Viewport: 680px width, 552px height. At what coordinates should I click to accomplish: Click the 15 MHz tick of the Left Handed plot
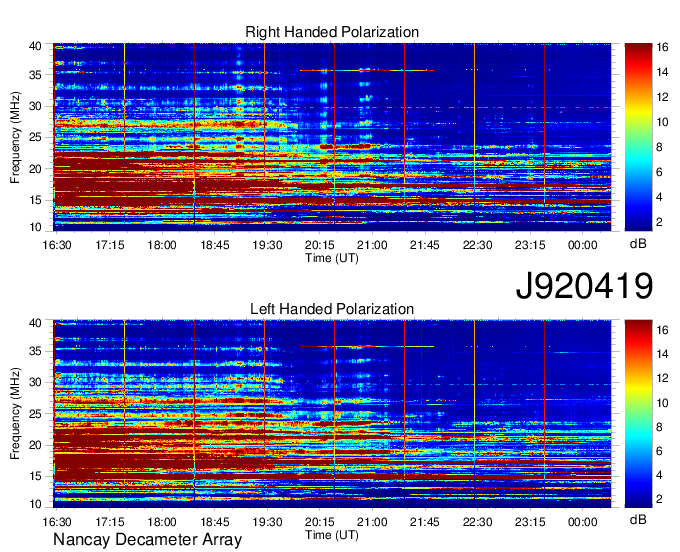click(35, 476)
